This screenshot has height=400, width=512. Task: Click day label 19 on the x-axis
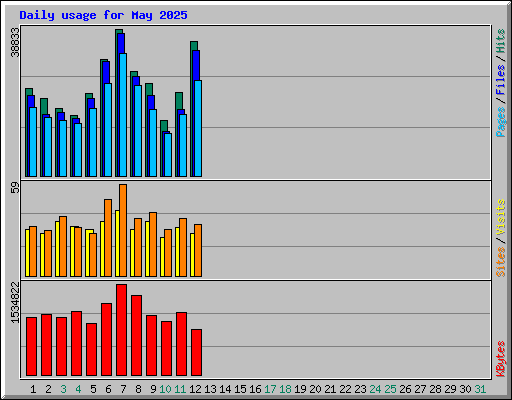(300, 389)
